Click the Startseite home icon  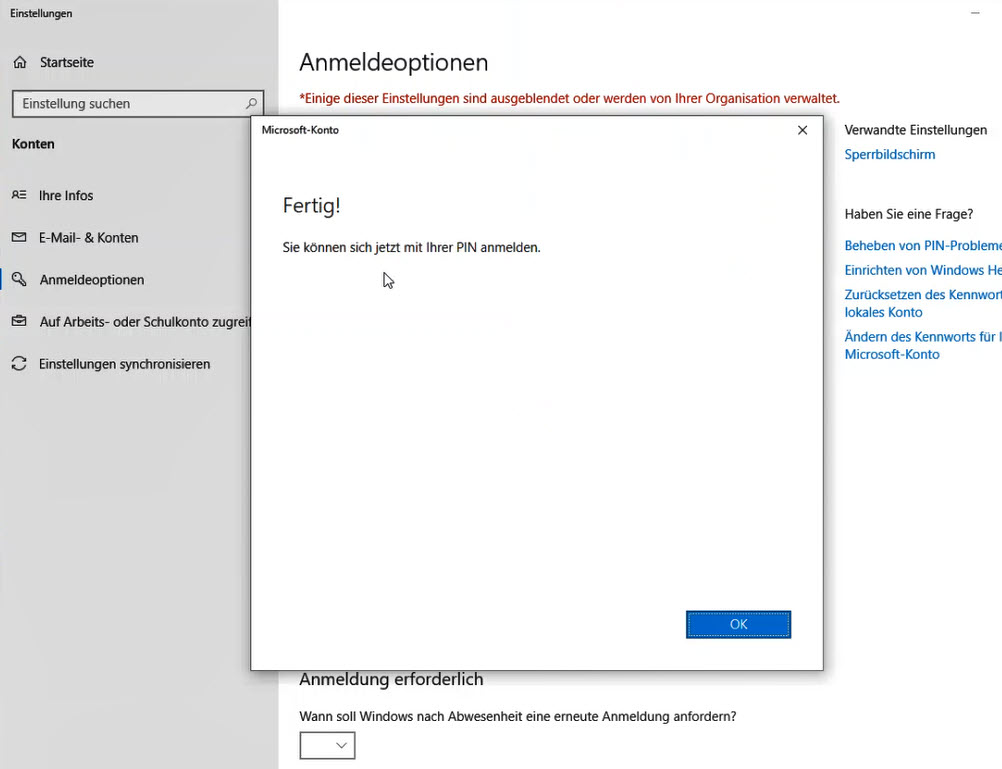(x=20, y=62)
